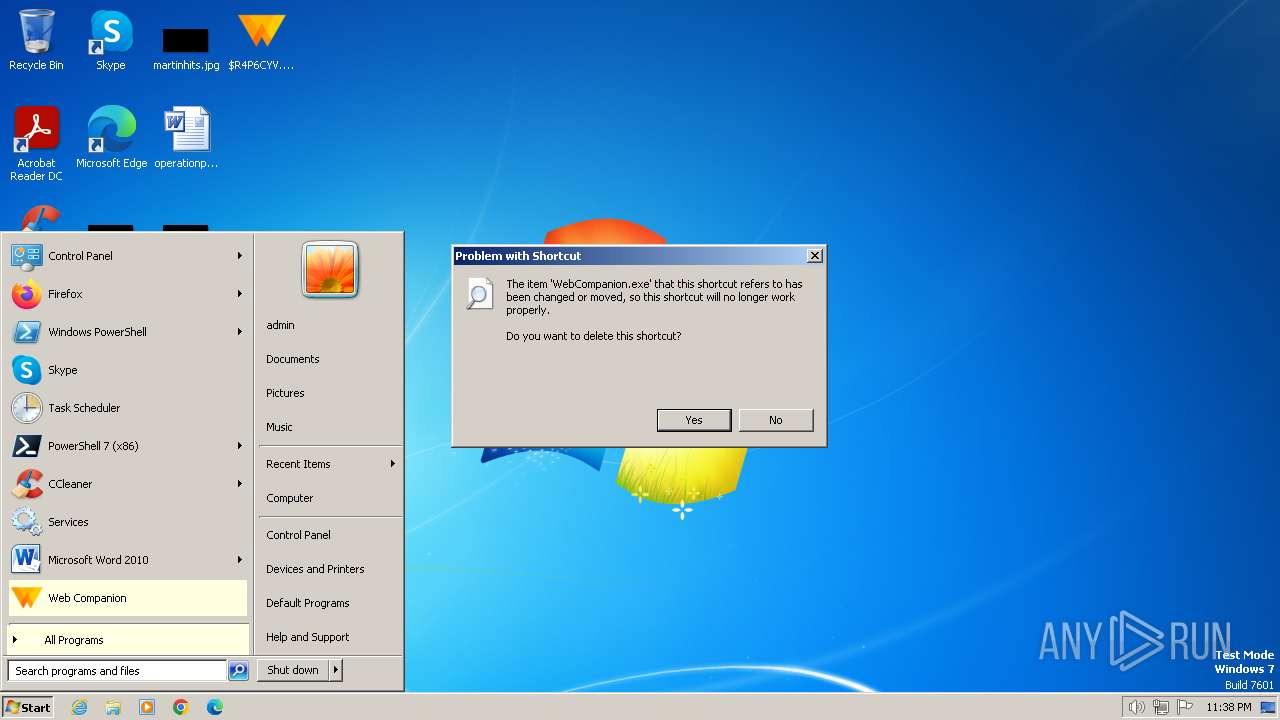This screenshot has width=1280, height=720.
Task: Open Google Chrome from taskbar
Action: coord(181,707)
